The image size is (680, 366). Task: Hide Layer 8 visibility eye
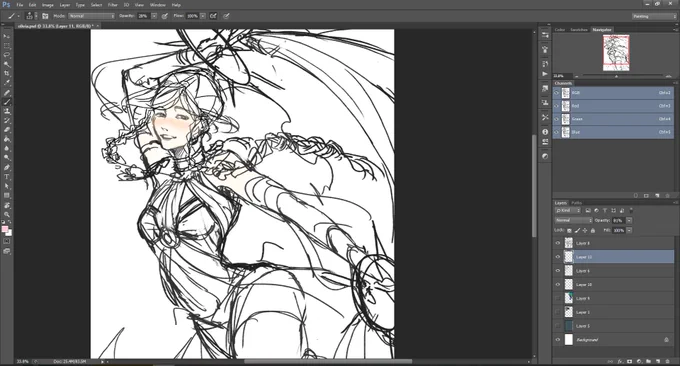(x=558, y=243)
